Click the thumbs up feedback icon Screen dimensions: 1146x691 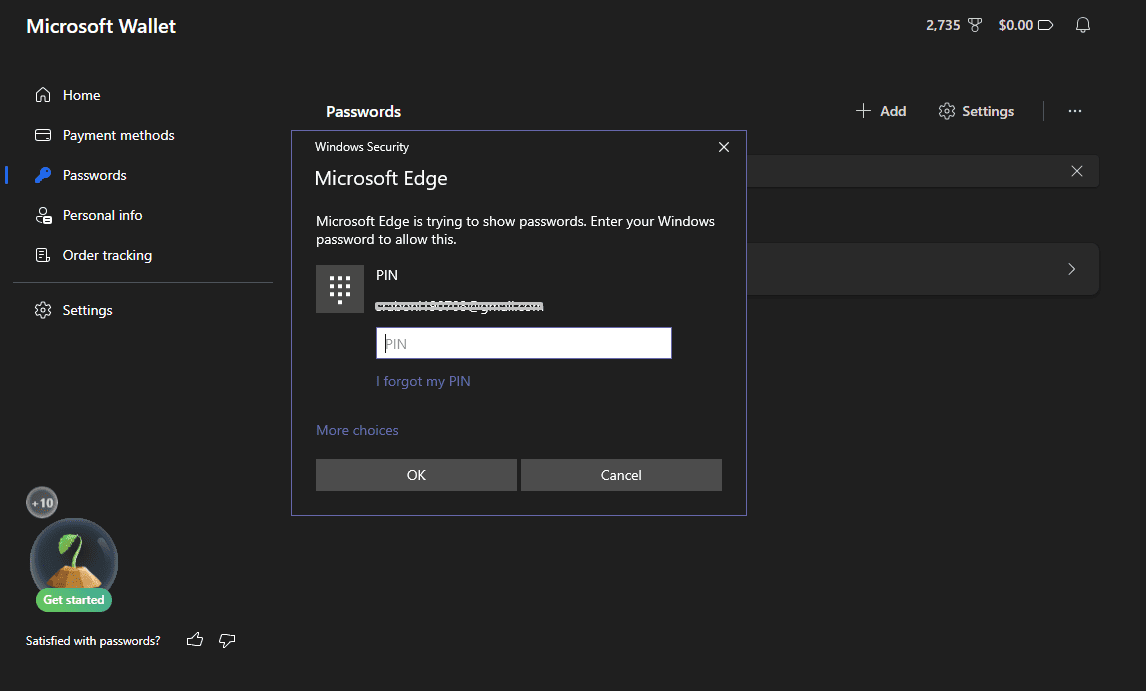195,640
